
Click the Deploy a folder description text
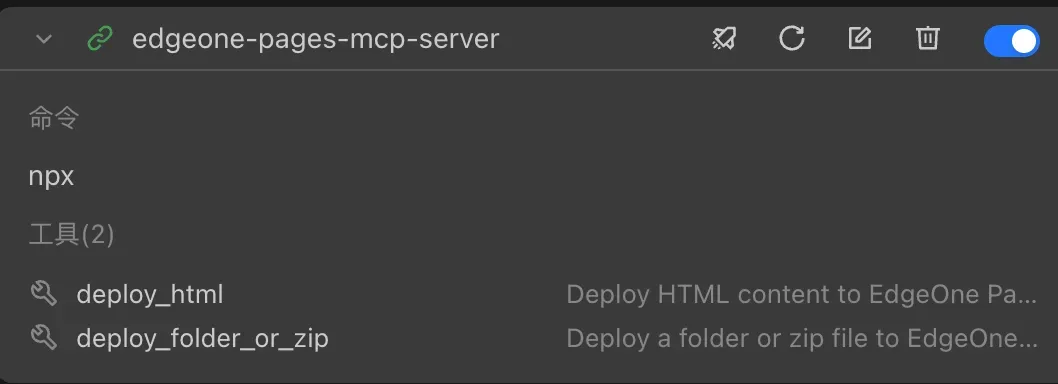point(802,338)
